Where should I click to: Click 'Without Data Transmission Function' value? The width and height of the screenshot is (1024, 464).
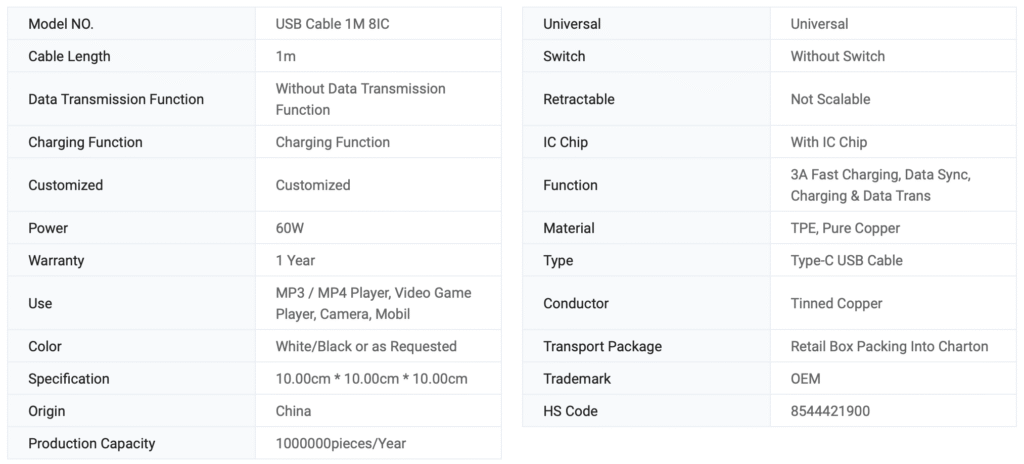point(360,99)
